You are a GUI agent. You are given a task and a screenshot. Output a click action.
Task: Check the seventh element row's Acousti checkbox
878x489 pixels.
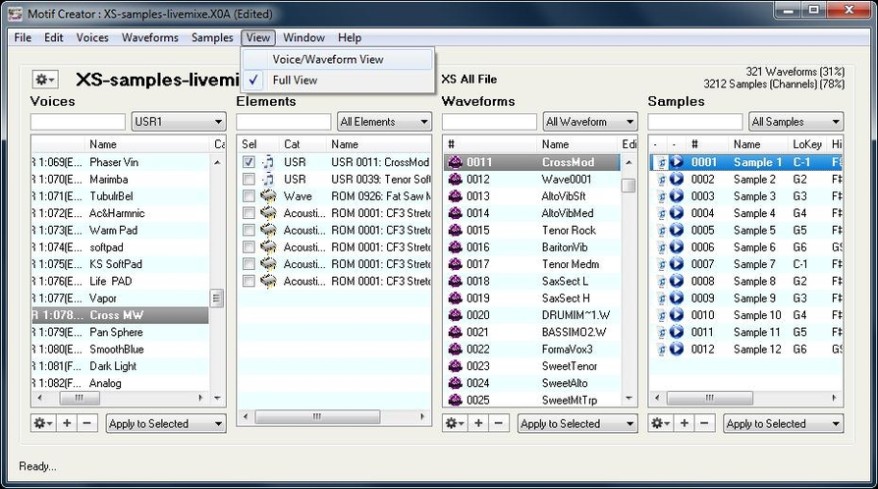point(249,264)
